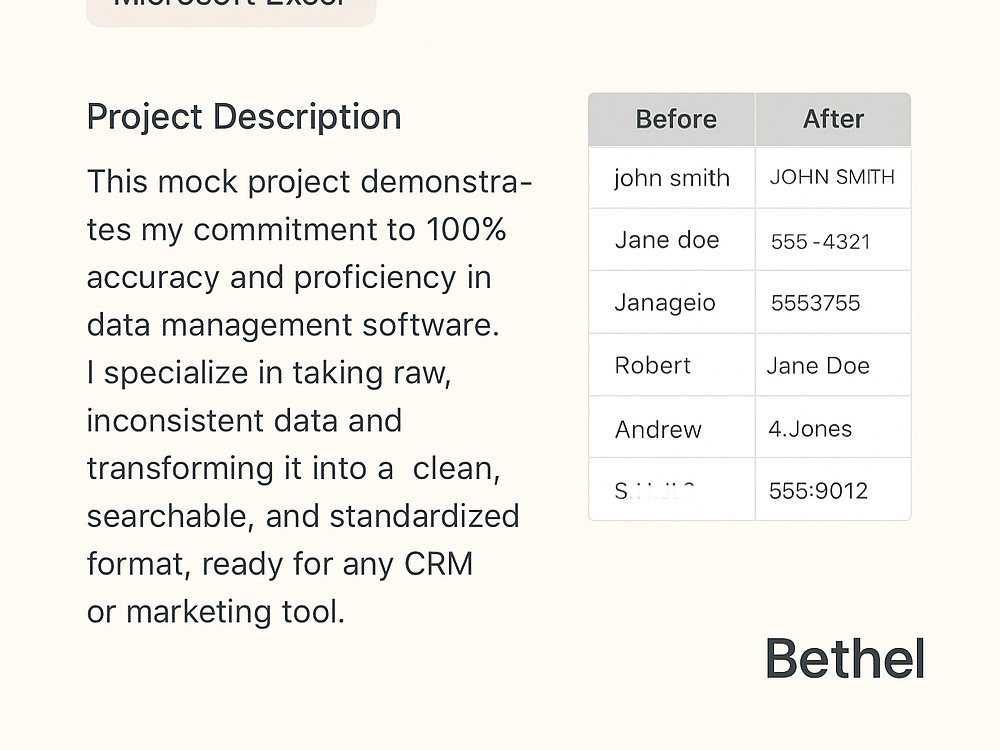Select the 'Janageio' cell
The width and height of the screenshot is (1000, 750).
click(672, 302)
